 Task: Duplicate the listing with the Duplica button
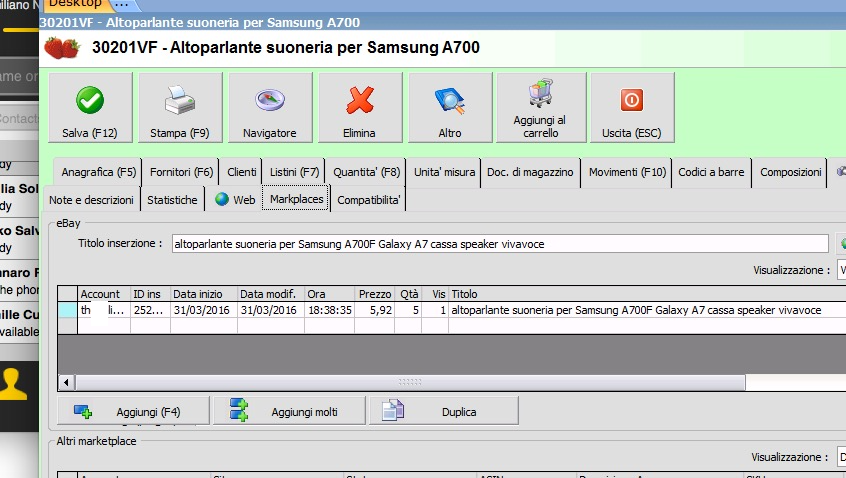pos(444,412)
